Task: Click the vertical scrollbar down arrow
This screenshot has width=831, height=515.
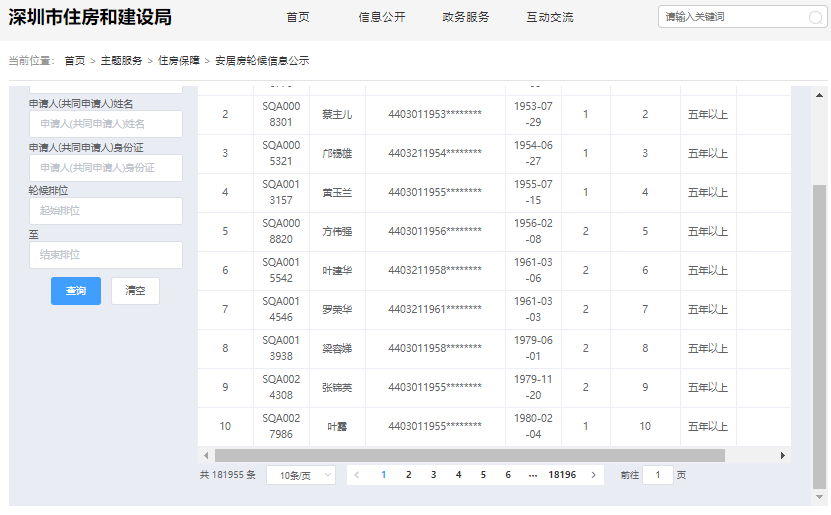Action: click(819, 497)
